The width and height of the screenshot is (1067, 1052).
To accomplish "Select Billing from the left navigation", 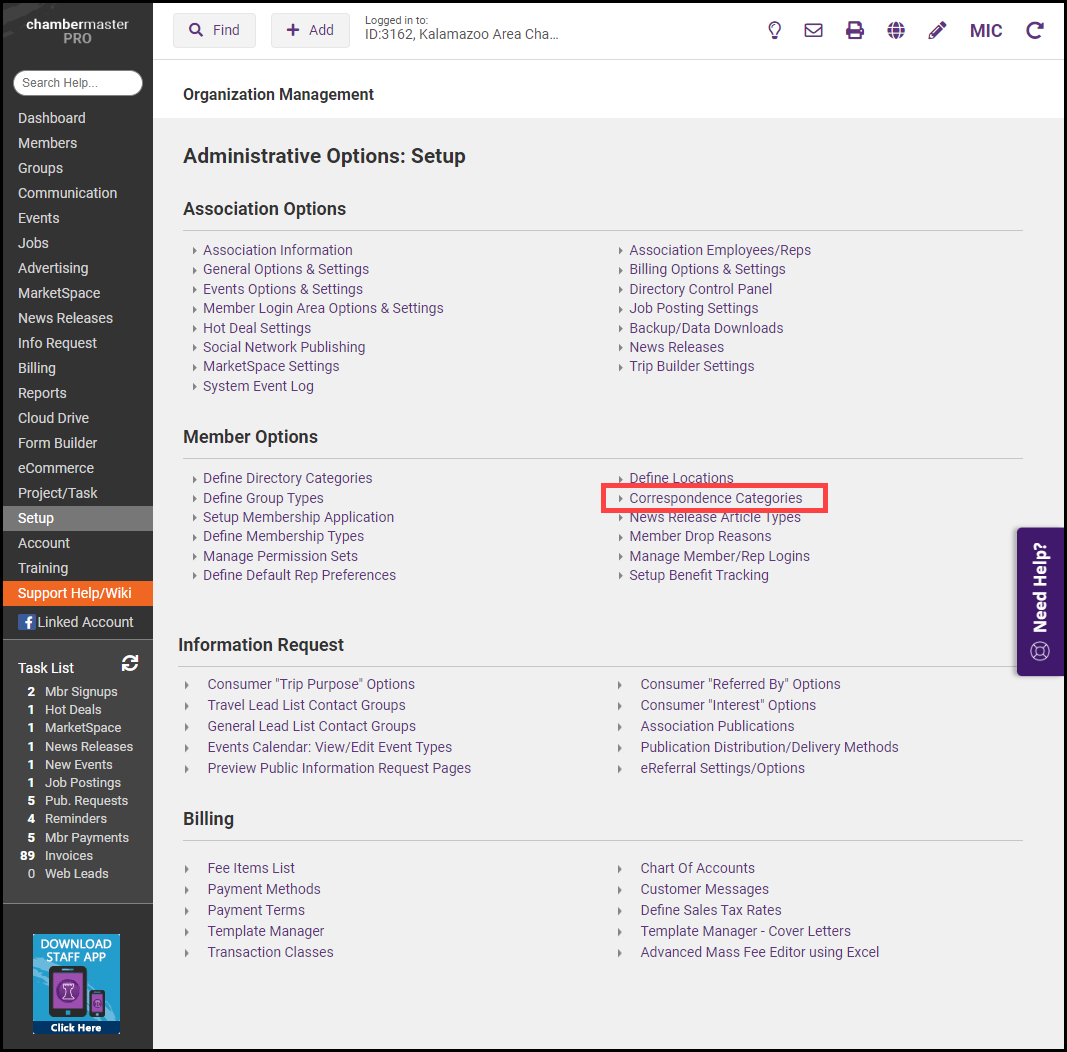I will [x=37, y=368].
